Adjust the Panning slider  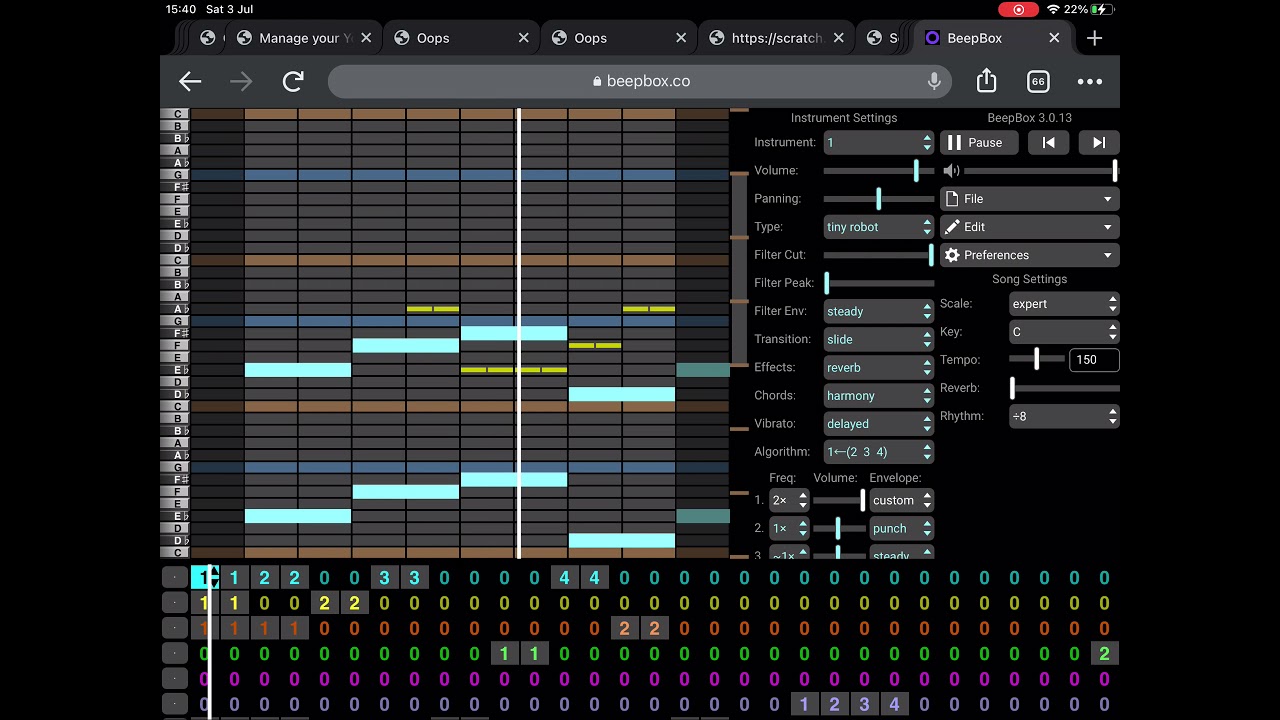point(879,199)
